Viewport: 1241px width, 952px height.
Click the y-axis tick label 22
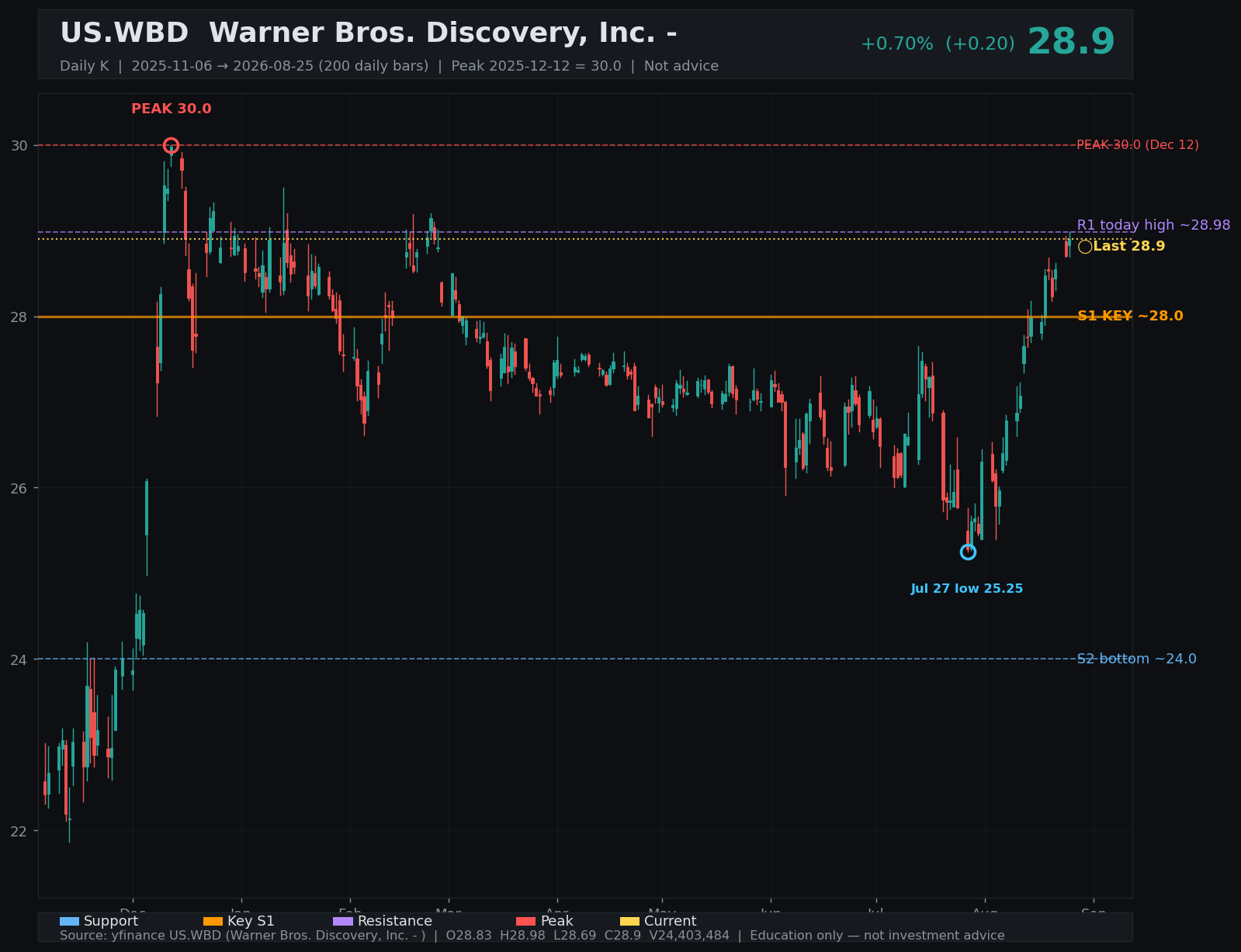[x=19, y=831]
